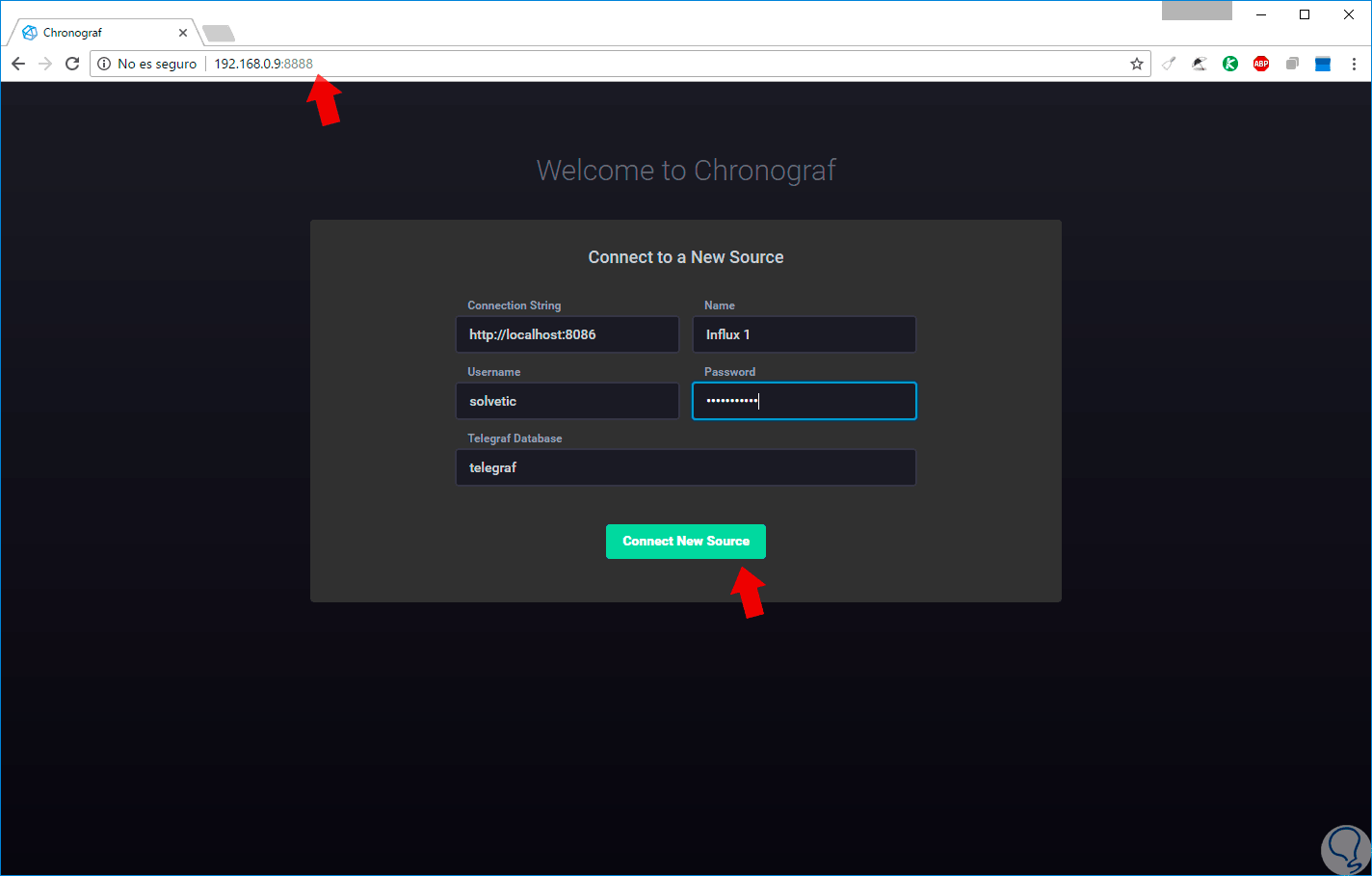Screen dimensions: 1372x876
Task: Click the Connect New Source button
Action: tap(686, 542)
